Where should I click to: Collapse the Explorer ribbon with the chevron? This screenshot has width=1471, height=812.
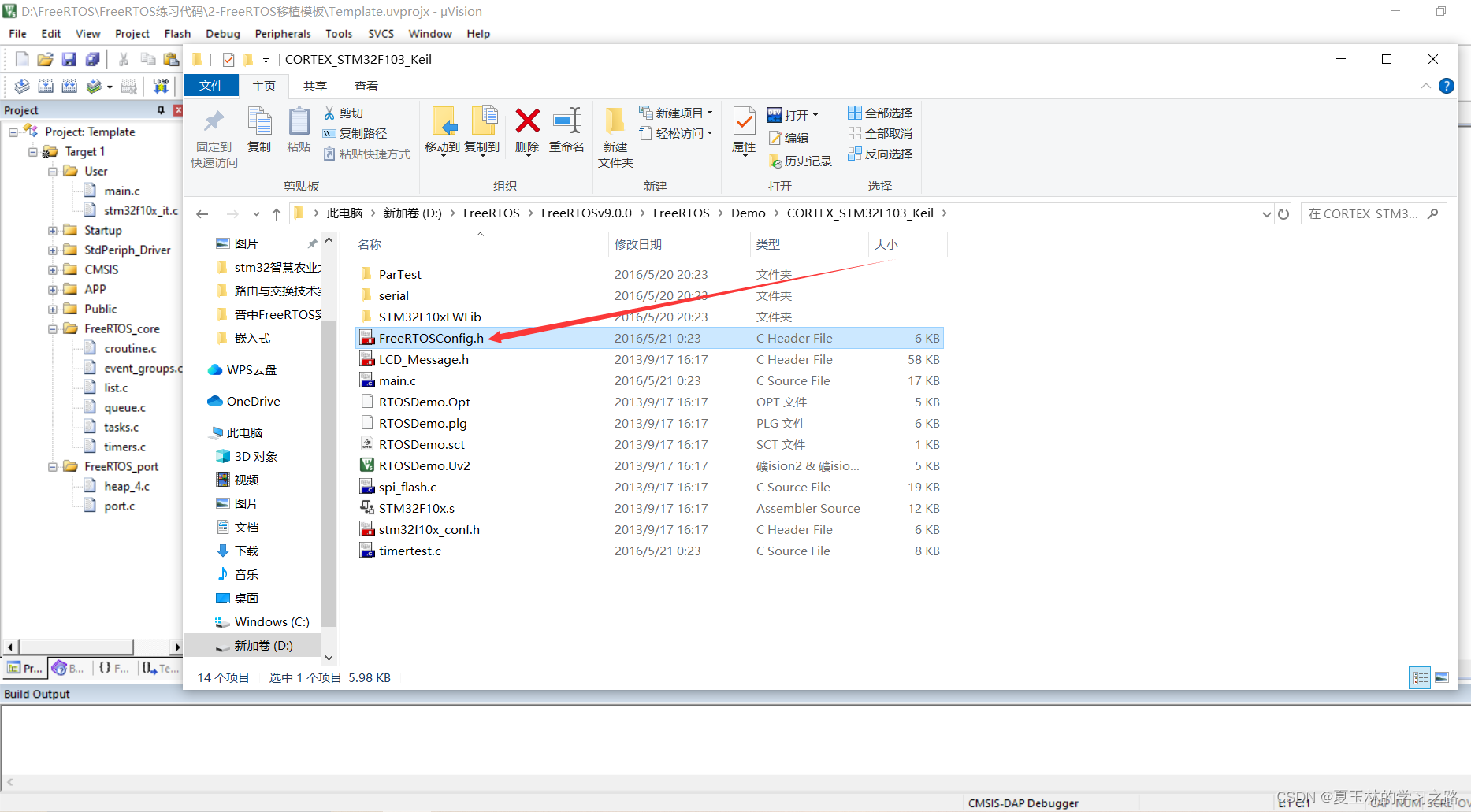[1426, 86]
